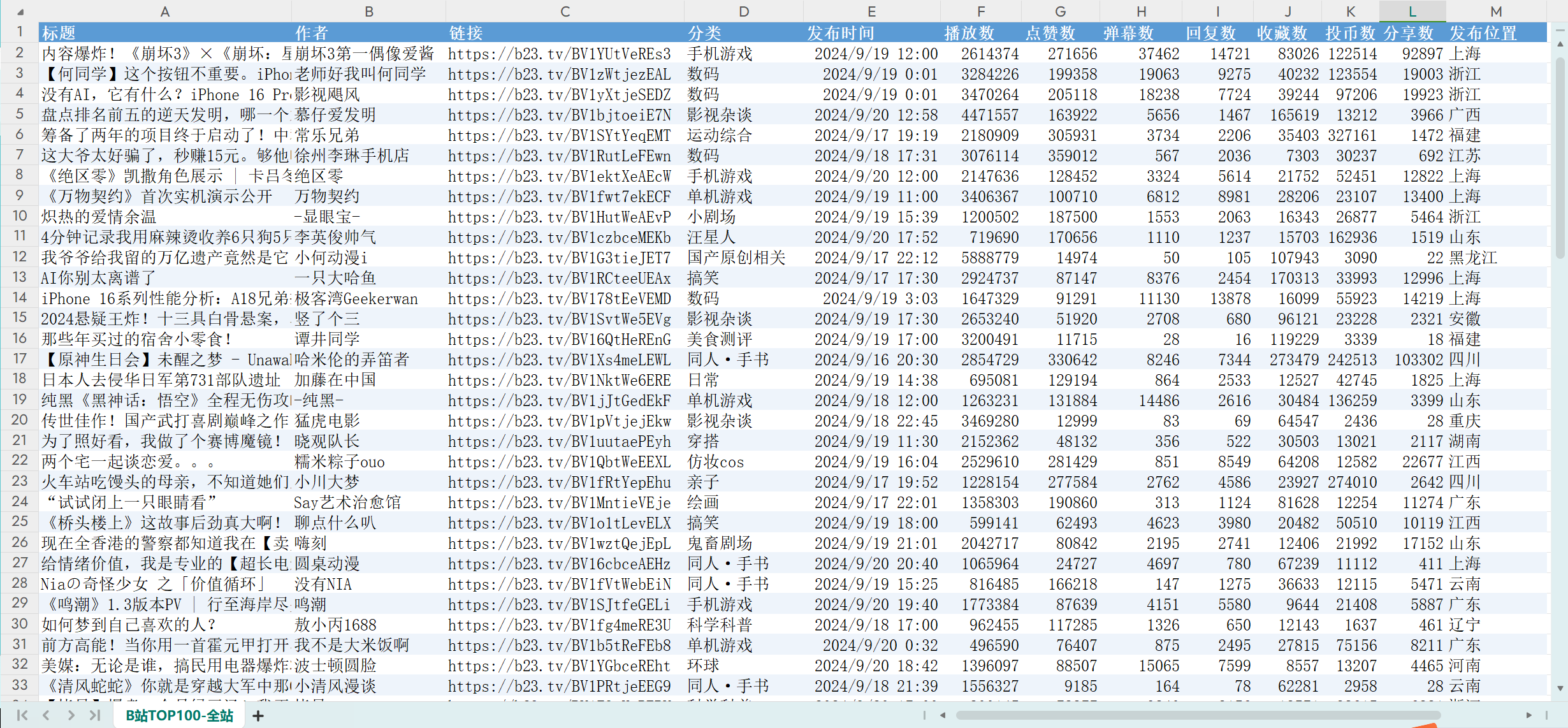
Task: Open the B站TOP100-全站 sheet tab
Action: [x=180, y=716]
